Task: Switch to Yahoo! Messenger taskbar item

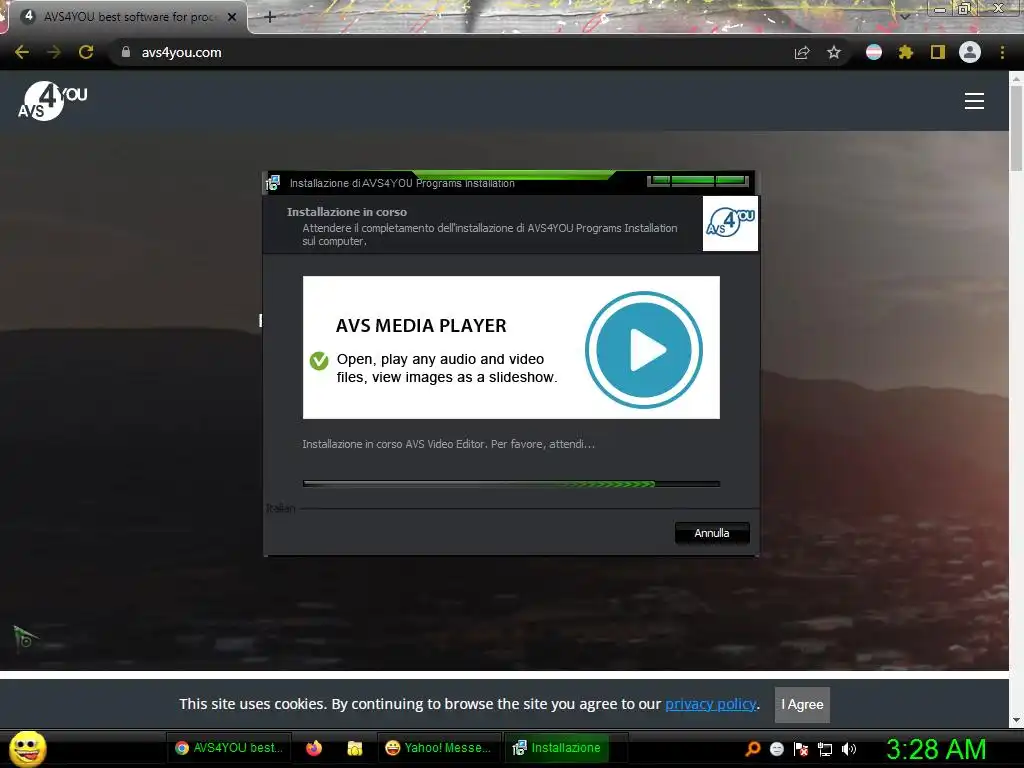Action: pos(439,748)
